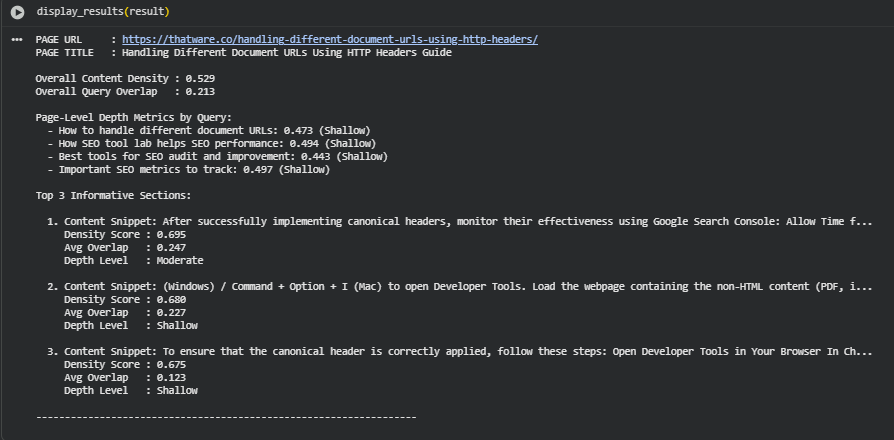Click the Overall Content Density value 0.529

(x=200, y=78)
